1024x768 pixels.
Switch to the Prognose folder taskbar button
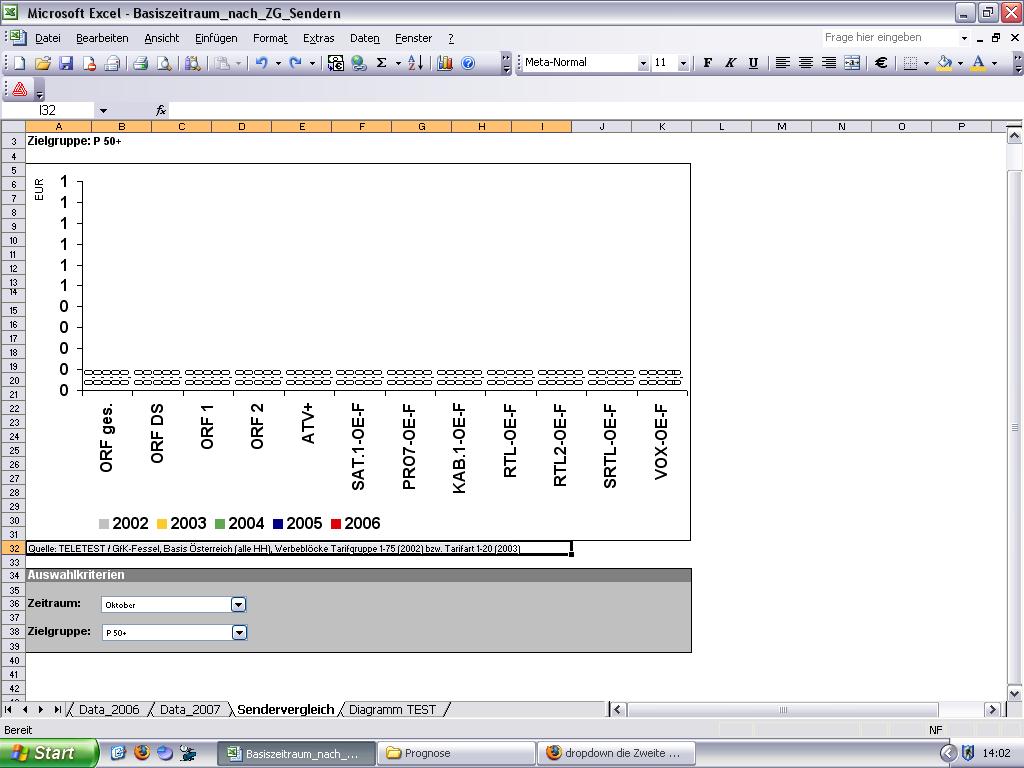click(456, 753)
